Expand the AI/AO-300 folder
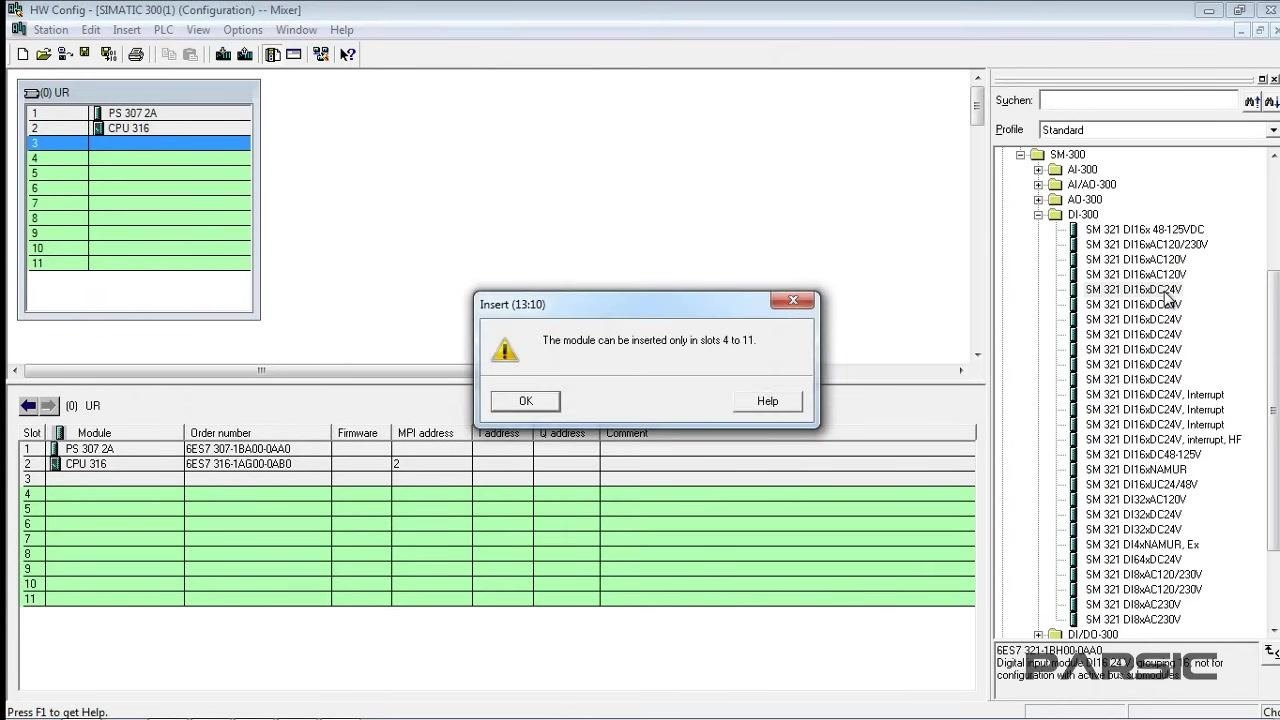The height and width of the screenshot is (720, 1280). click(x=1038, y=185)
